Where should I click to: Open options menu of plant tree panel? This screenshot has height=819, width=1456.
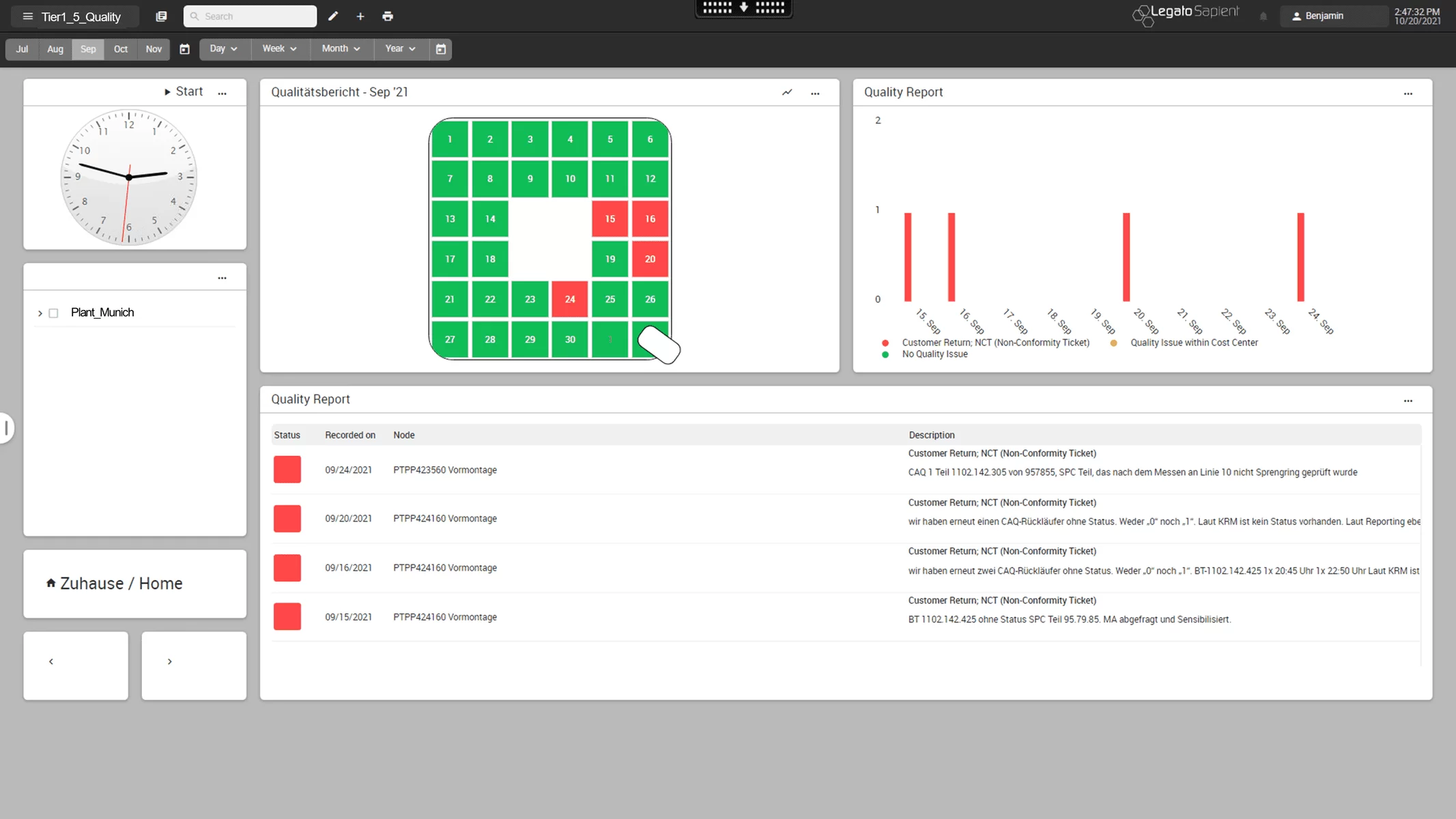point(222,278)
